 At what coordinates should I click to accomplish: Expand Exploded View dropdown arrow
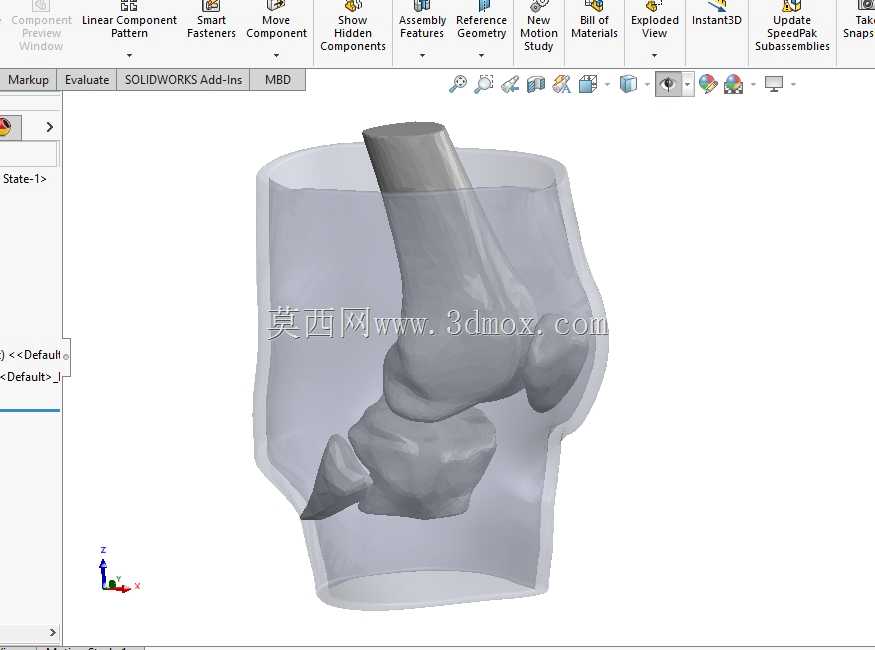(x=655, y=55)
